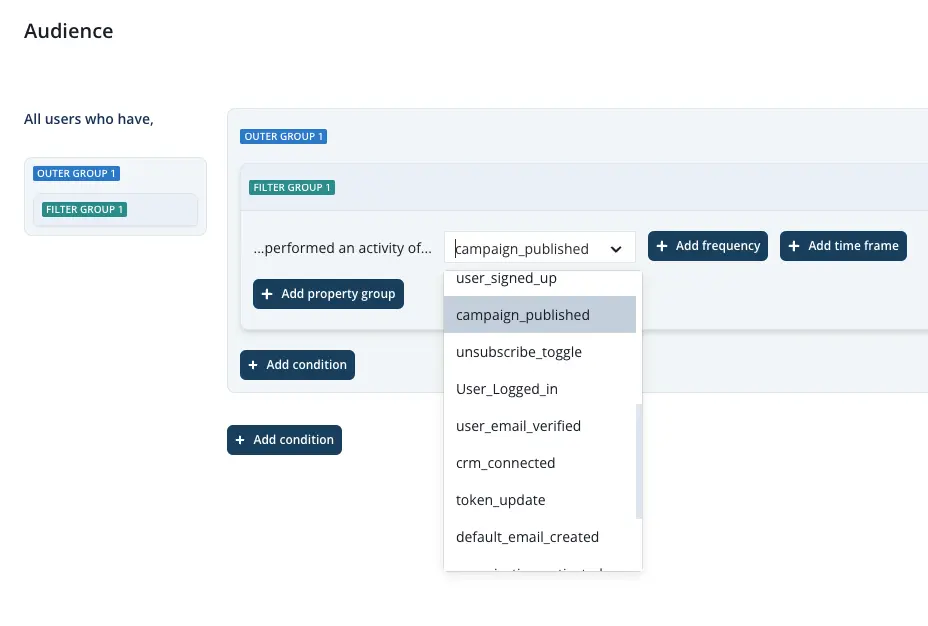Click plus icon on inner Add condition
928x626 pixels.
pyautogui.click(x=253, y=365)
